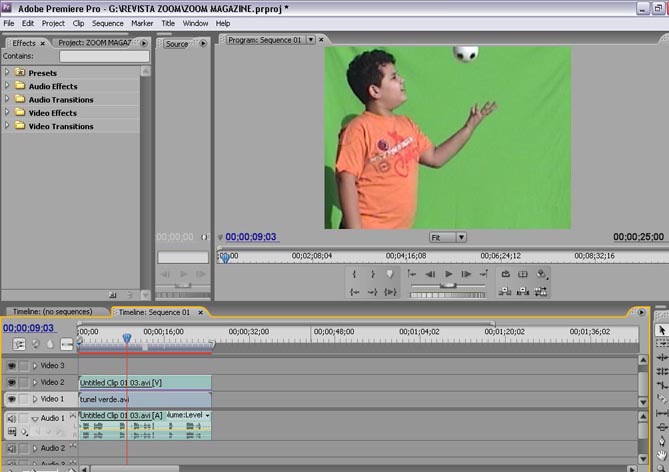Select the Ripple Edit tool
The image size is (669, 472).
661,358
